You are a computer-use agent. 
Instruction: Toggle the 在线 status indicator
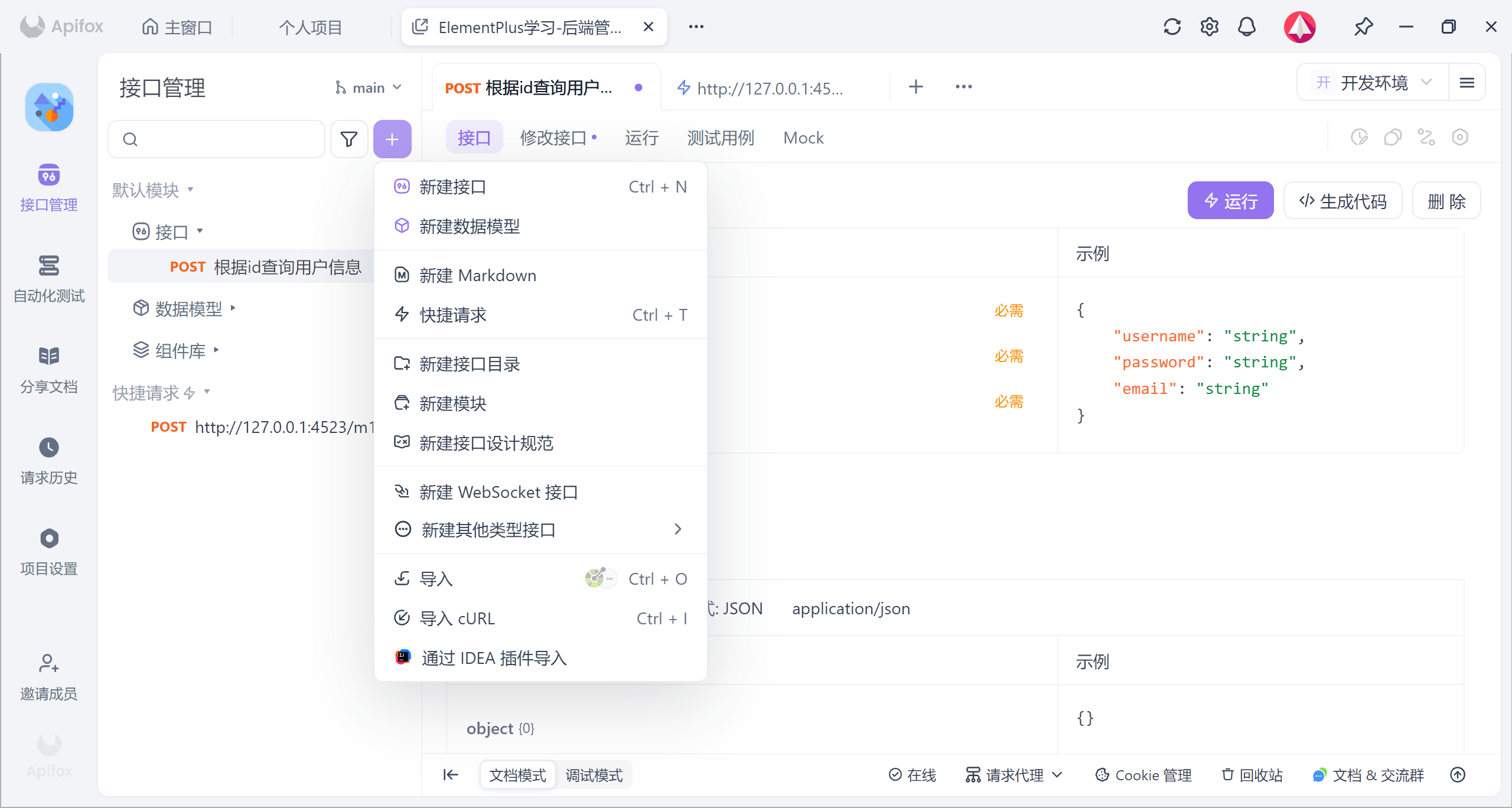coord(913,775)
